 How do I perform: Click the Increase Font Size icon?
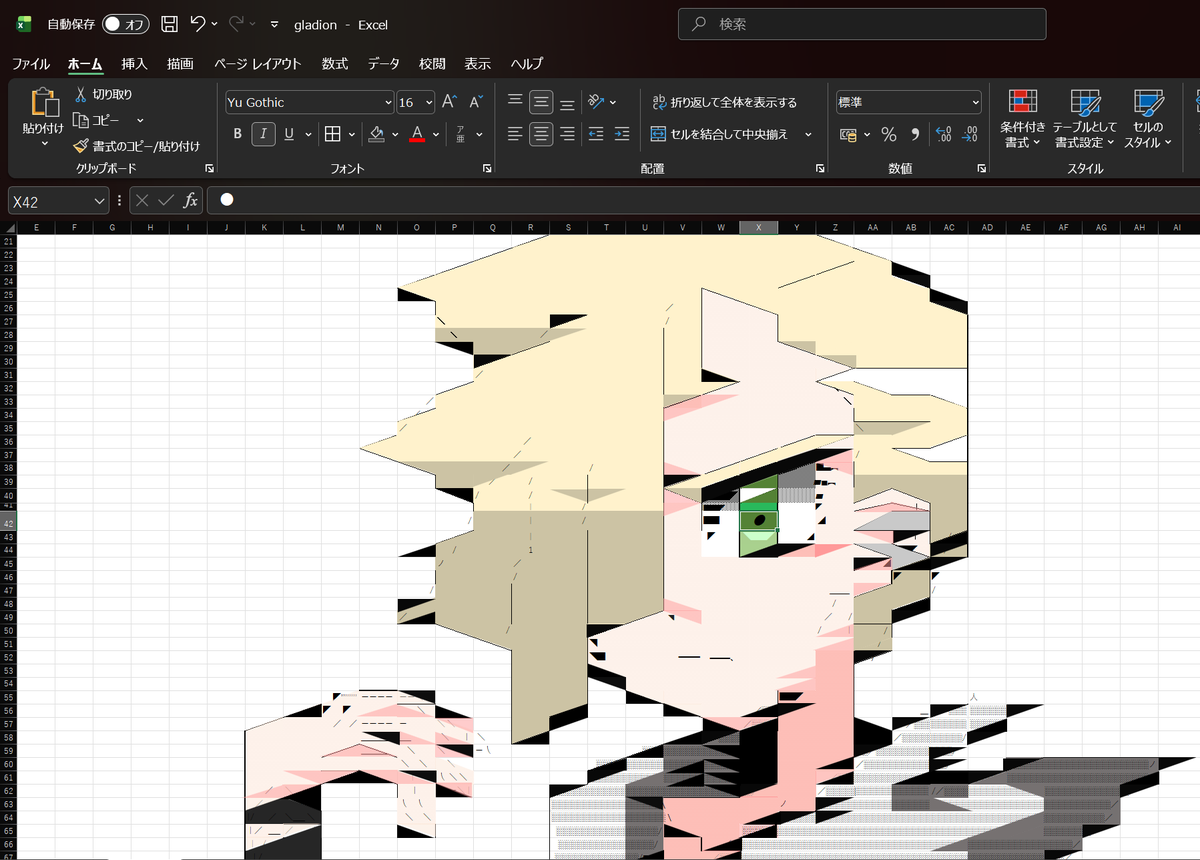(450, 102)
